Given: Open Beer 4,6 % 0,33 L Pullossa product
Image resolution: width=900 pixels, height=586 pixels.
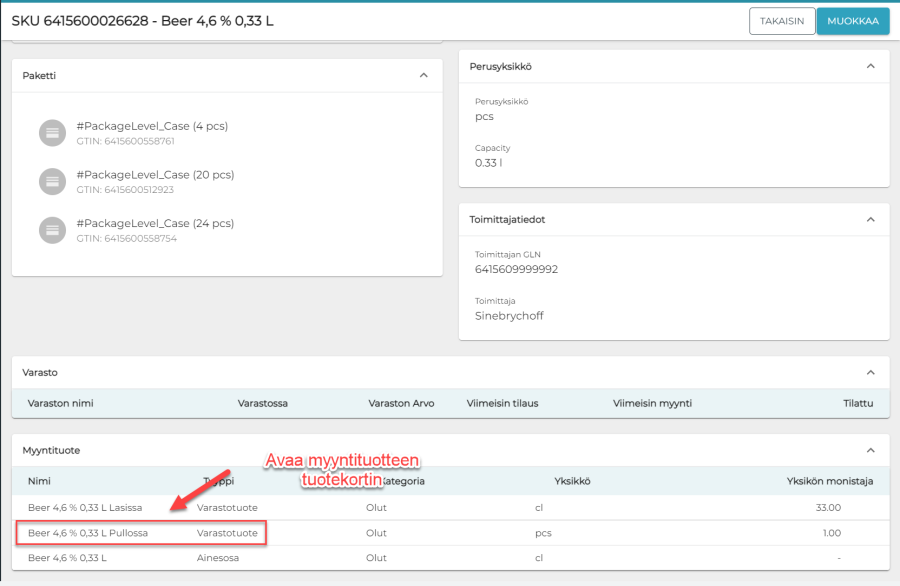Looking at the screenshot, I should [88, 533].
